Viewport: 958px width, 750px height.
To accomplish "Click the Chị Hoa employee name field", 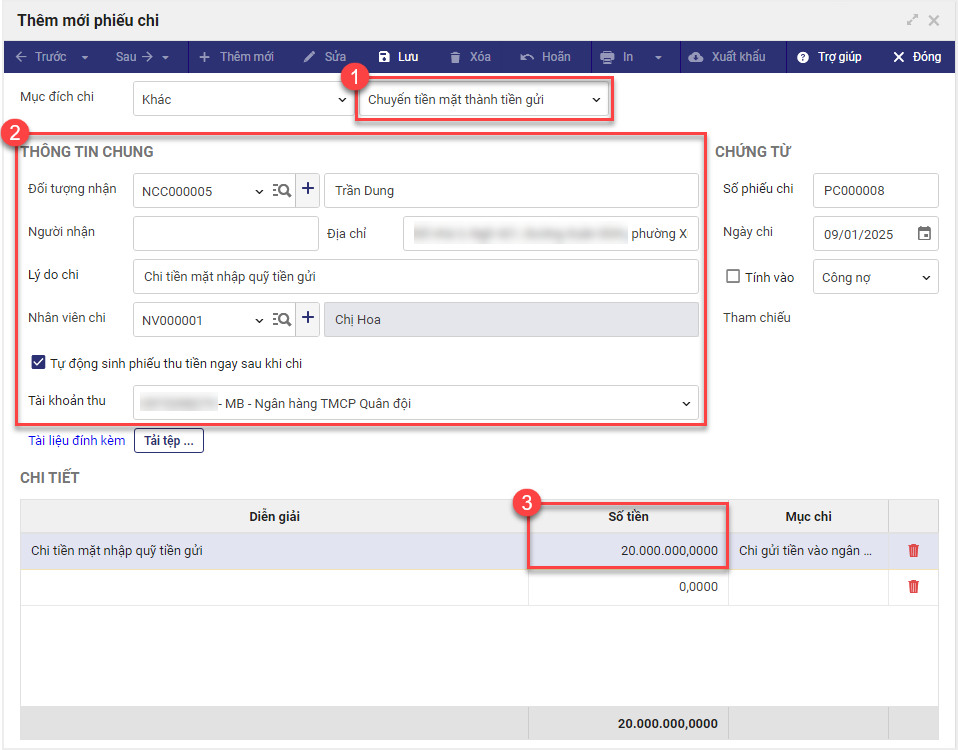I will (x=511, y=319).
